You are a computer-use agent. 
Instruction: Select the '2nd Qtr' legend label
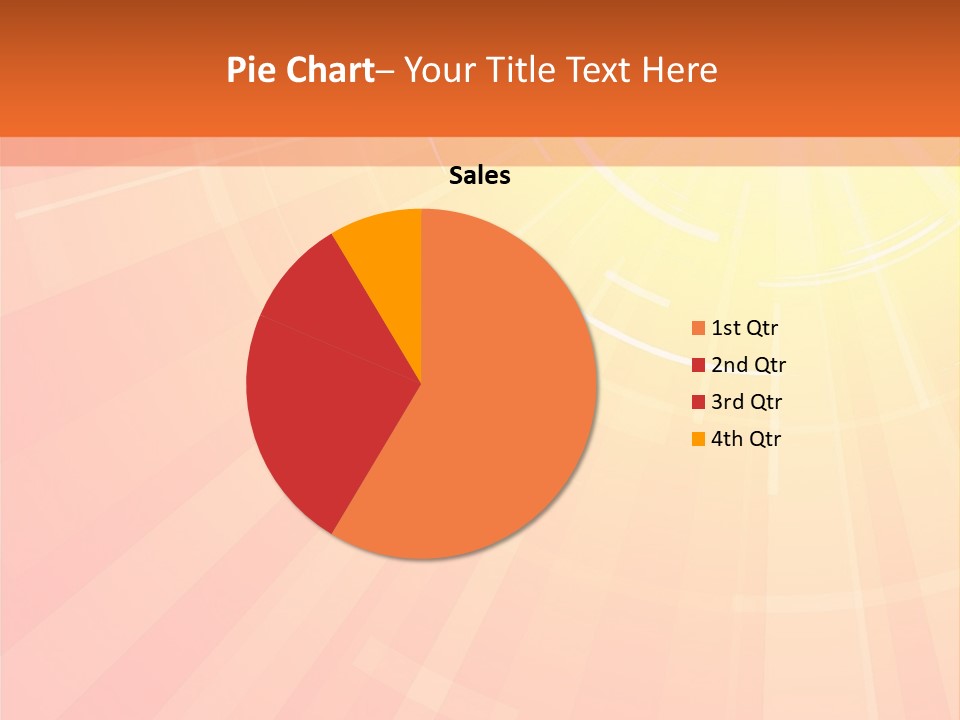pyautogui.click(x=748, y=365)
